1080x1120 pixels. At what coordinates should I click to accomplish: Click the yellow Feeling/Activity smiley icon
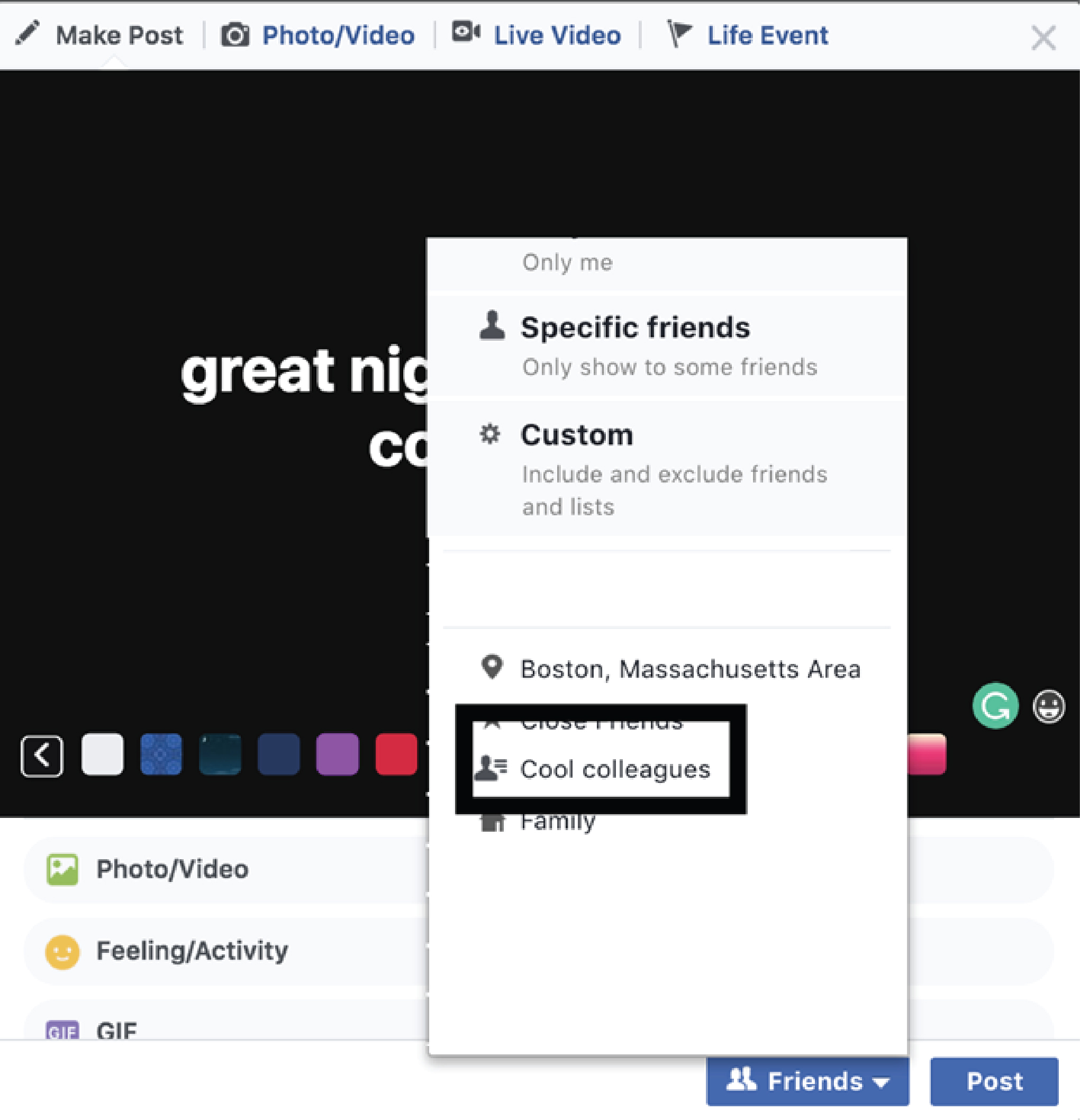click(62, 952)
